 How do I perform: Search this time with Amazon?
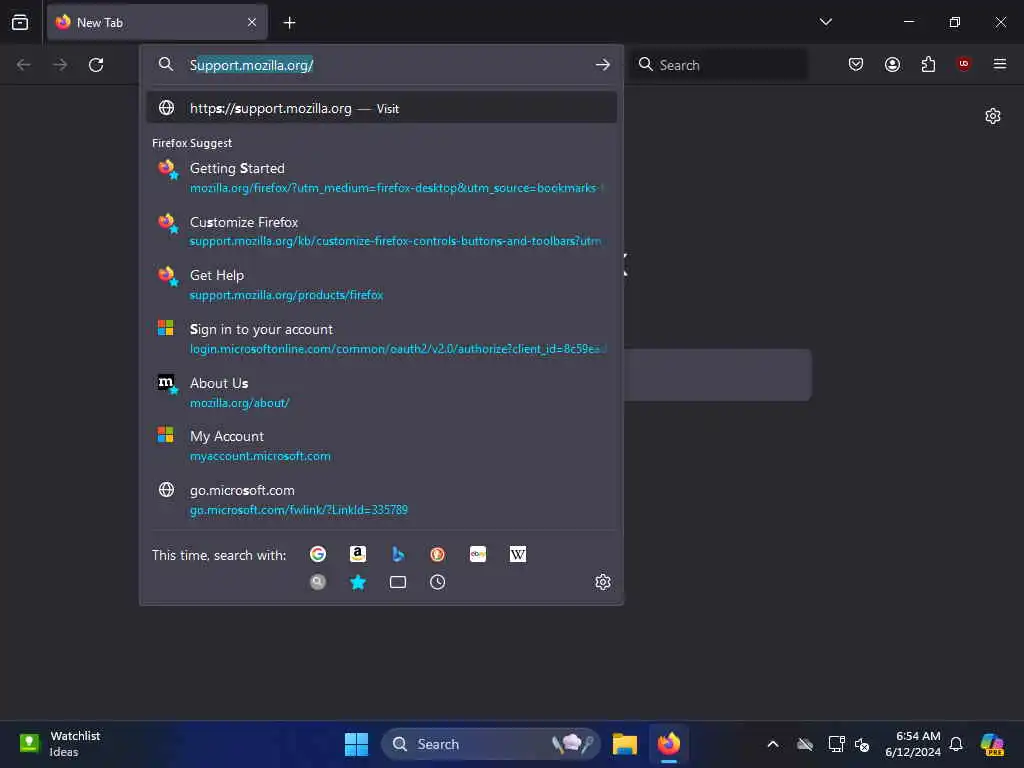coord(358,554)
